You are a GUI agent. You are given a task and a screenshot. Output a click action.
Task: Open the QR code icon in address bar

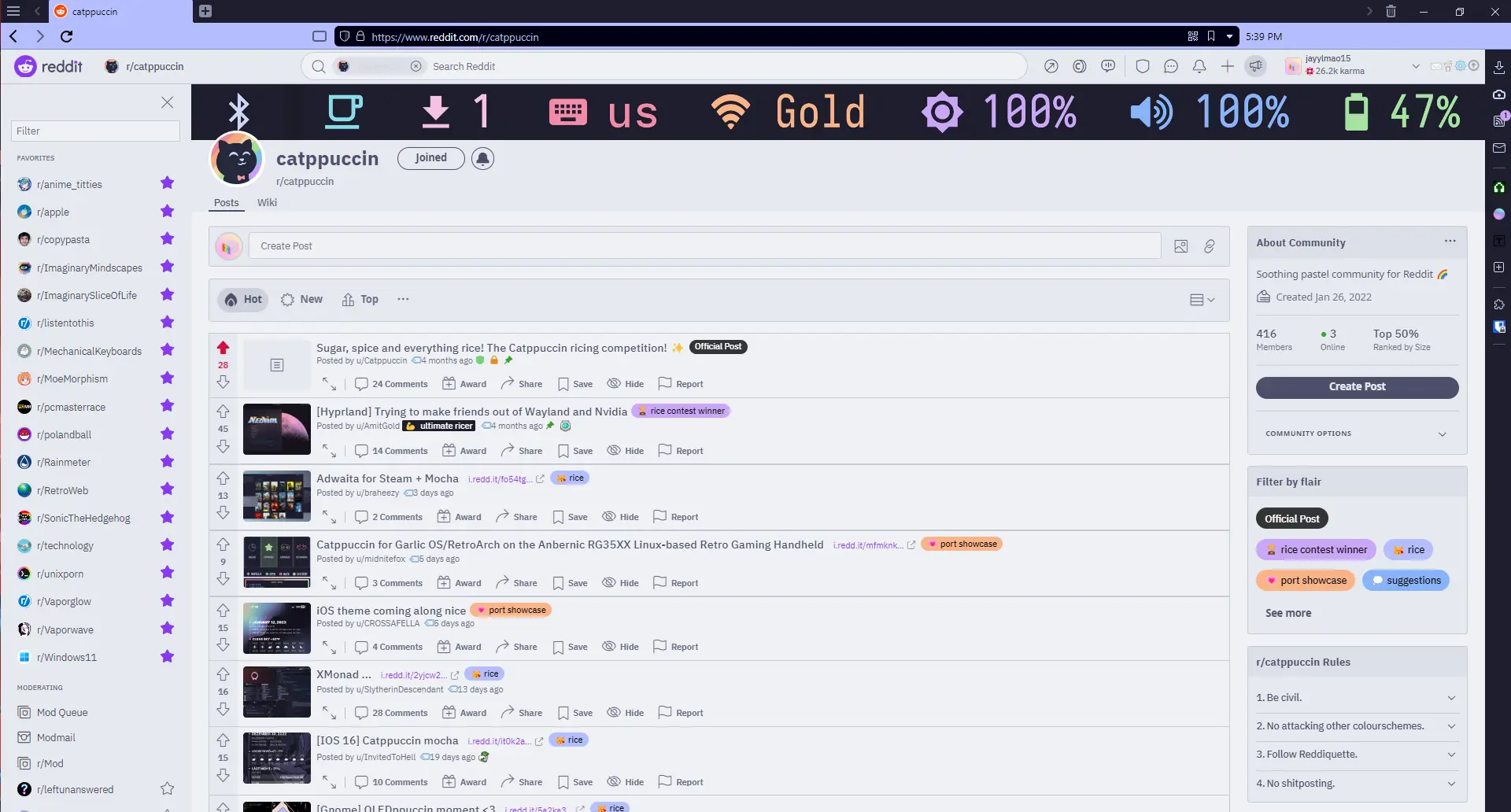tap(1192, 36)
